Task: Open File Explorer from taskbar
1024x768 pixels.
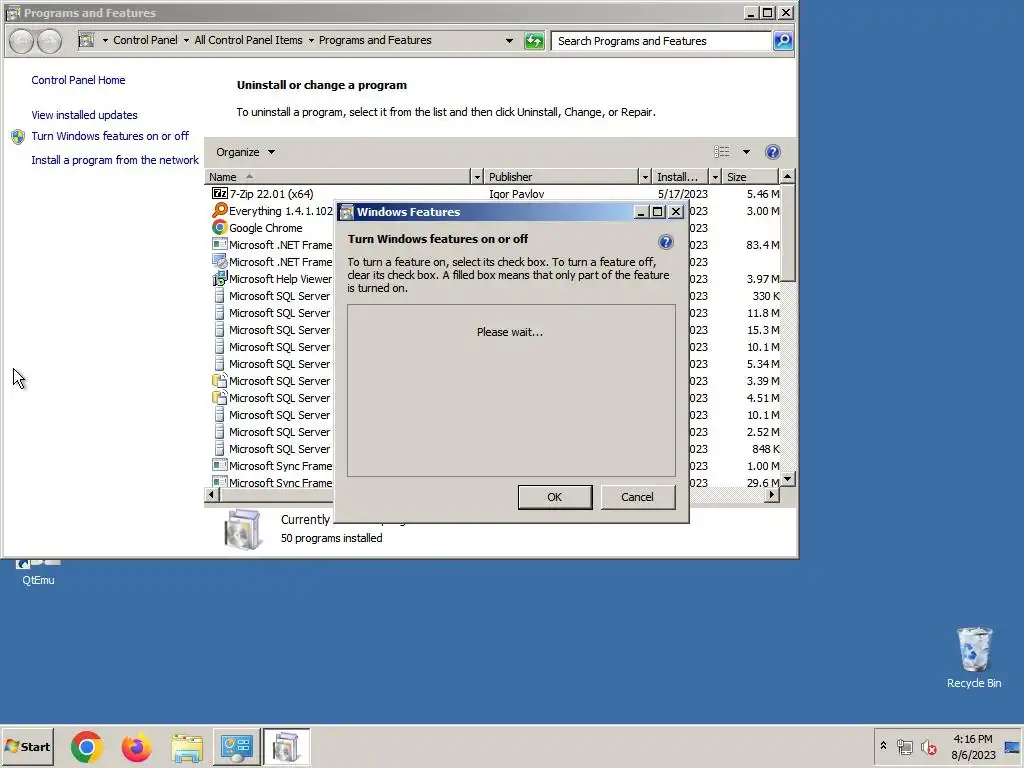Action: 187,747
